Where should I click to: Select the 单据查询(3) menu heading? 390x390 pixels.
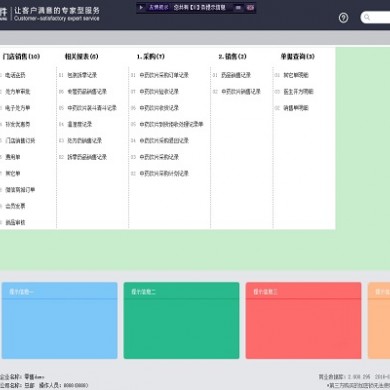click(297, 56)
